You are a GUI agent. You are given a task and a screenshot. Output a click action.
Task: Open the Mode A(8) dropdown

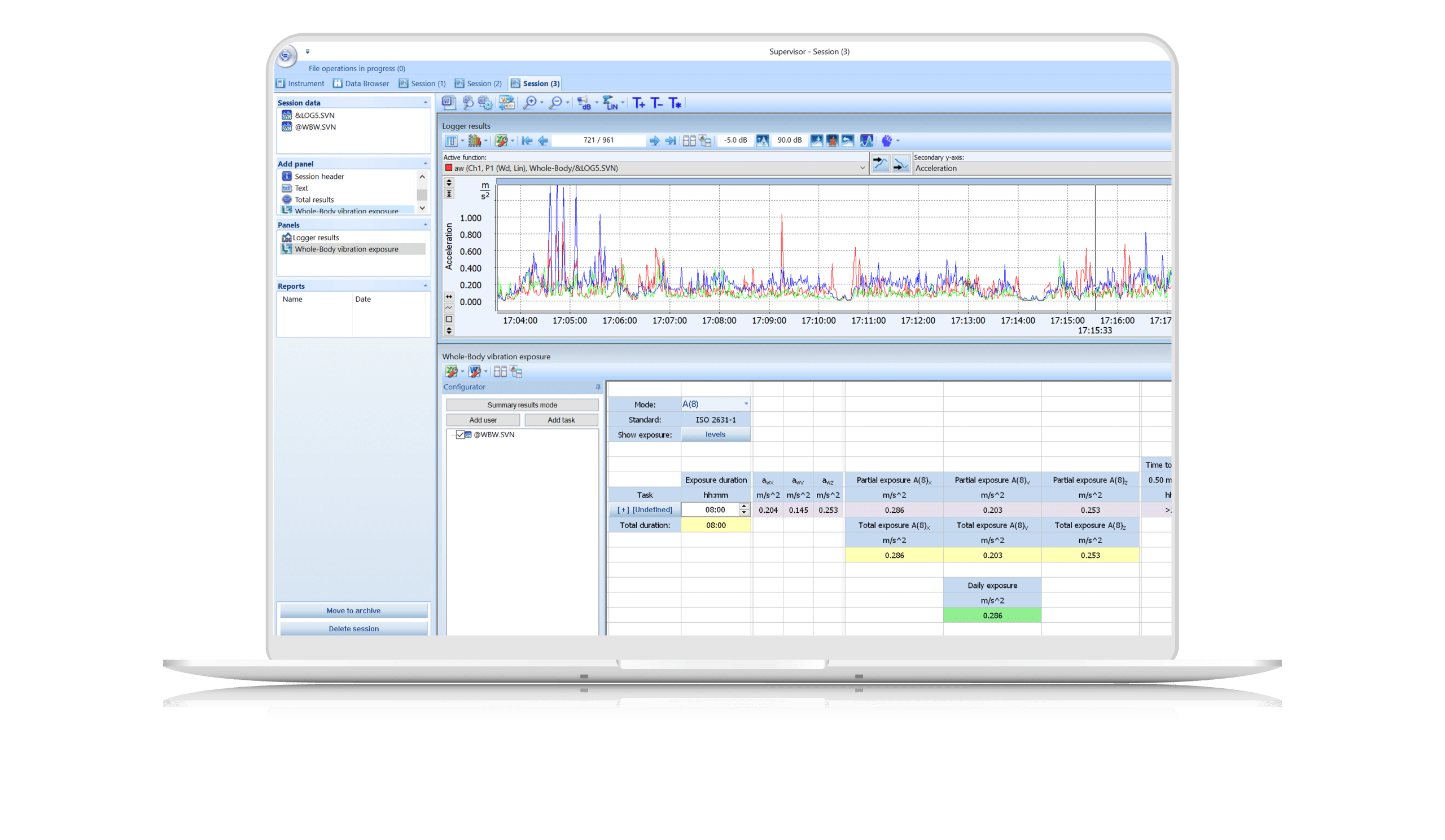point(746,404)
